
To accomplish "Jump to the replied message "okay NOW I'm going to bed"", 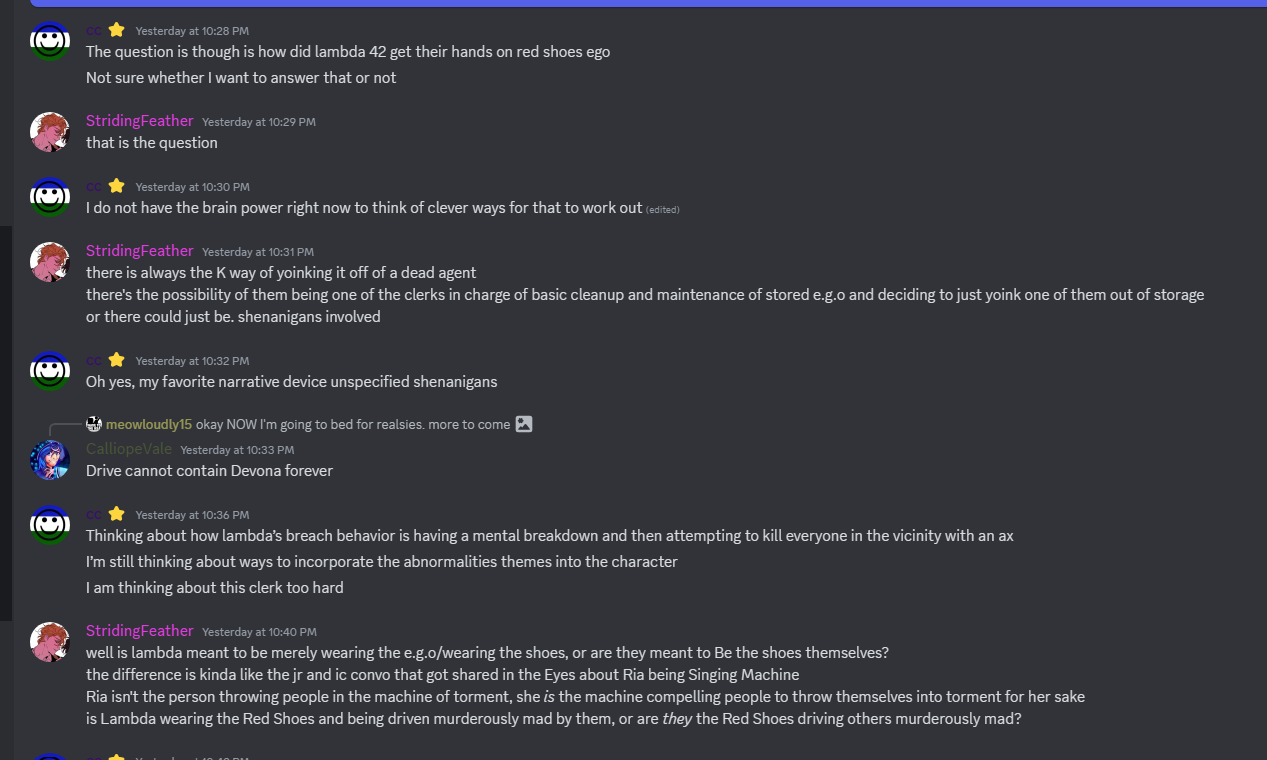I will [353, 424].
